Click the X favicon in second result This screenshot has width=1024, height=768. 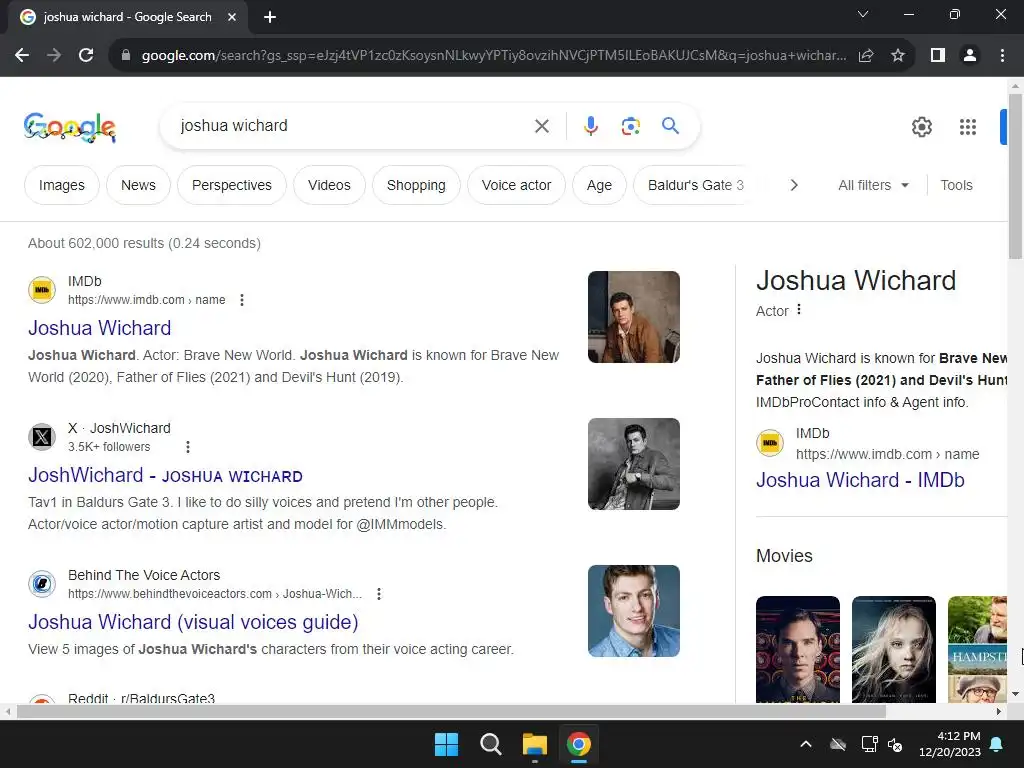point(42,437)
